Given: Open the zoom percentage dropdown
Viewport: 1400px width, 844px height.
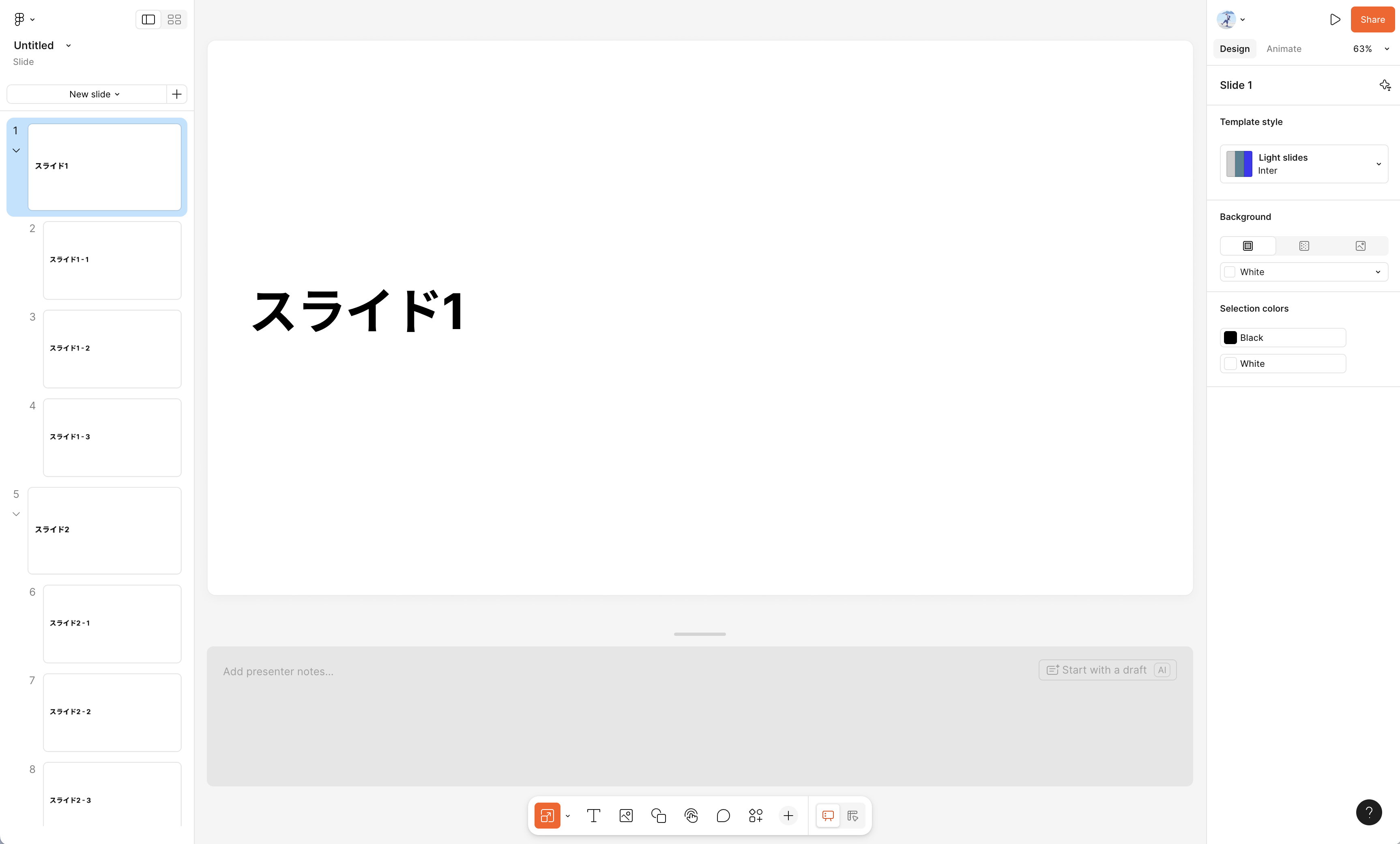Looking at the screenshot, I should pyautogui.click(x=1369, y=48).
